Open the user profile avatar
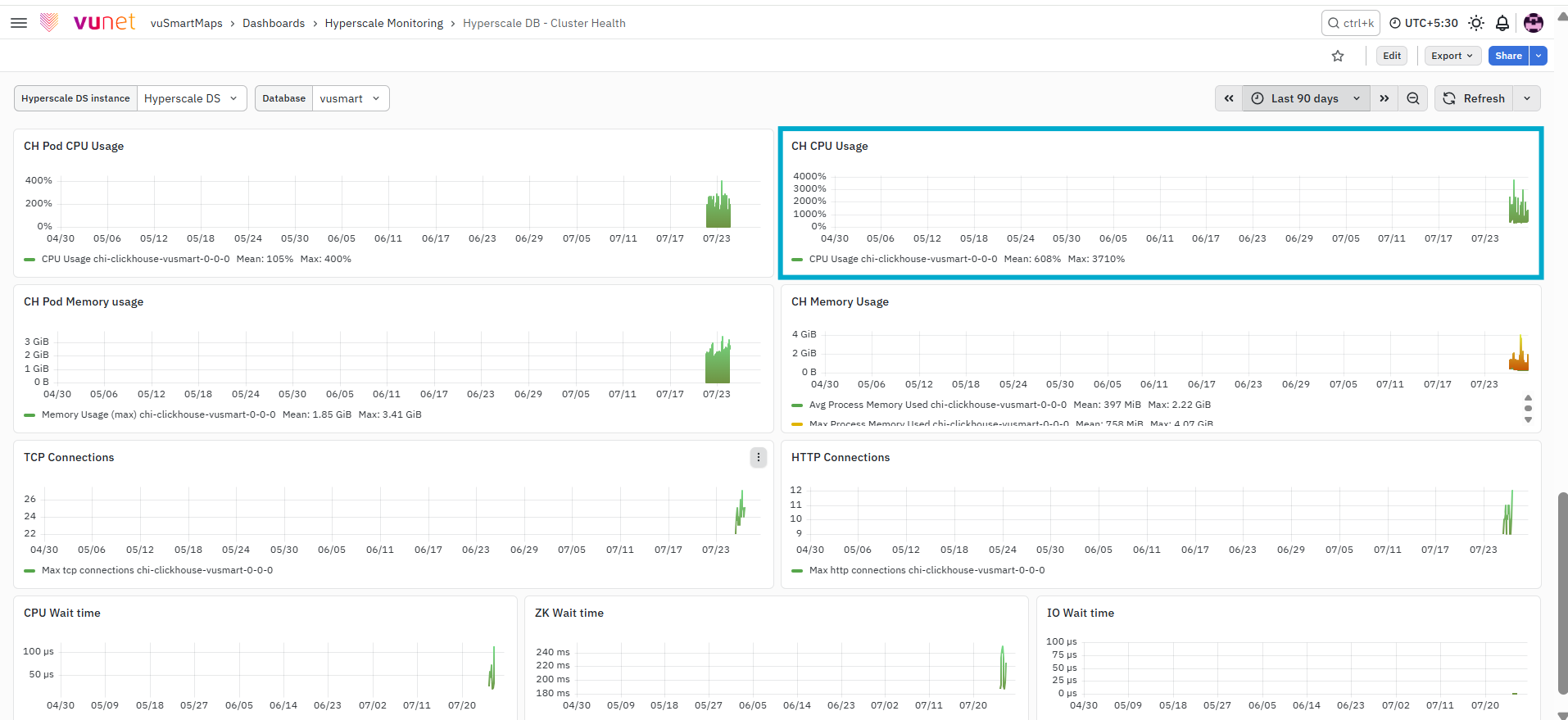The height and width of the screenshot is (720, 1568). (x=1534, y=23)
